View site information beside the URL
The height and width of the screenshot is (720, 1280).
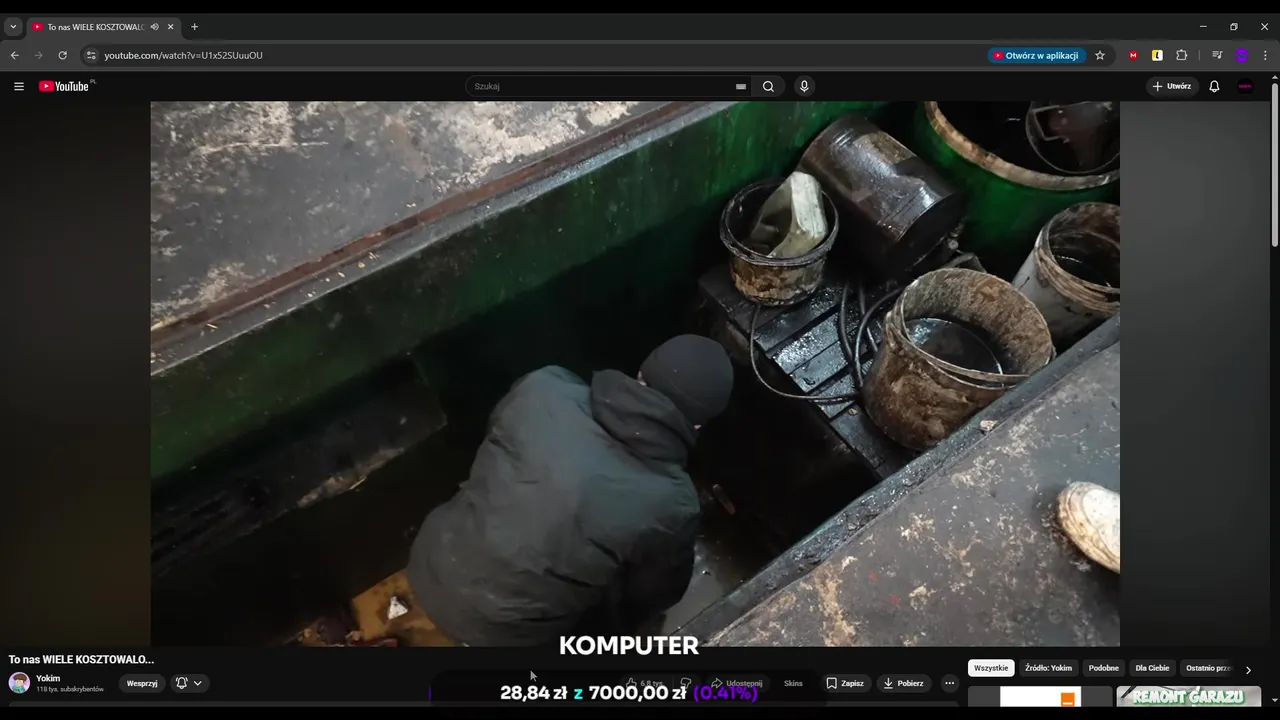coord(90,55)
